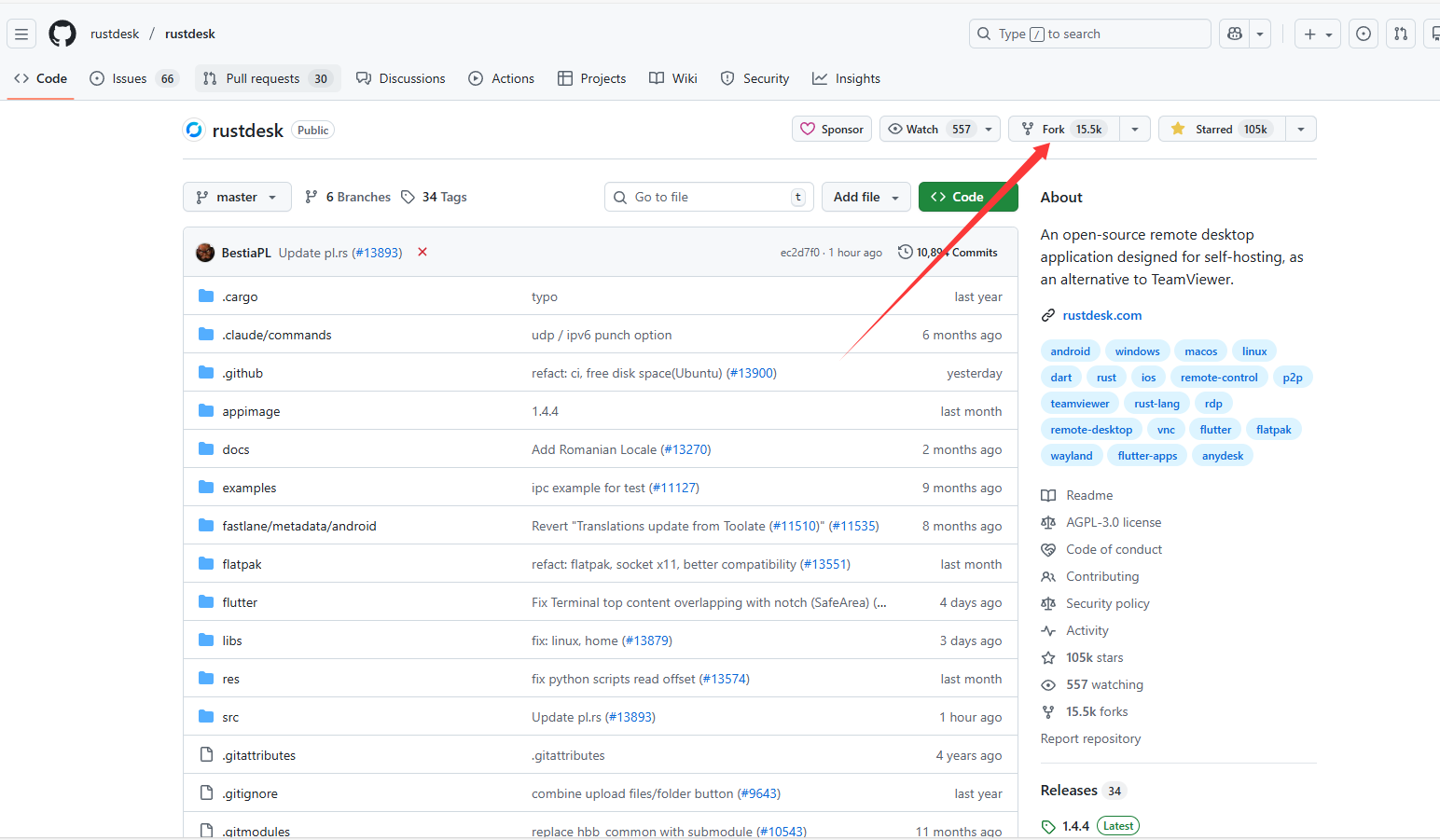Click the heart icon on Sponsor
The height and width of the screenshot is (840, 1440).
808,129
